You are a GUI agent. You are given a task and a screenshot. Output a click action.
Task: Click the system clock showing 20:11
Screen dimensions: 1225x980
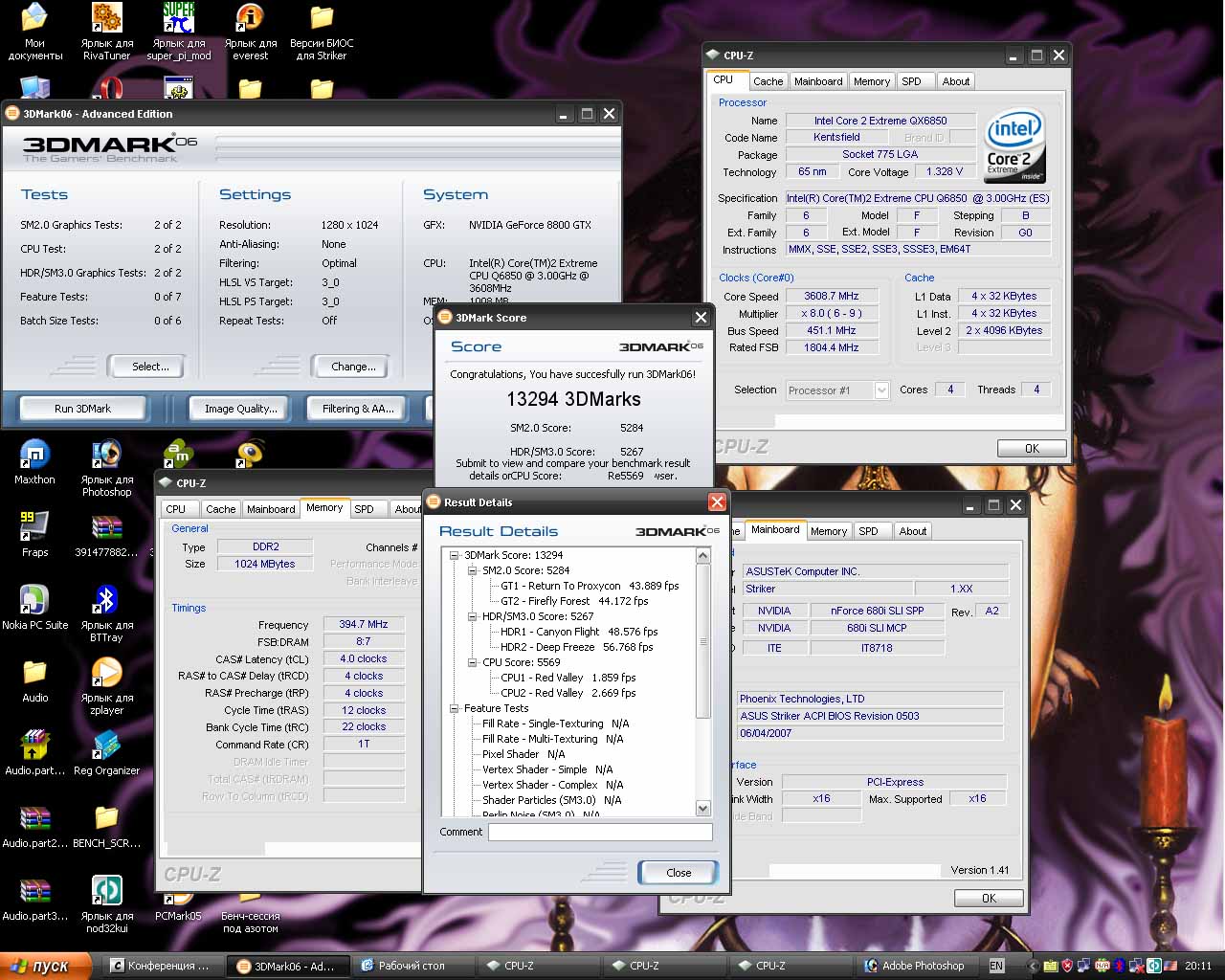coord(1197,966)
